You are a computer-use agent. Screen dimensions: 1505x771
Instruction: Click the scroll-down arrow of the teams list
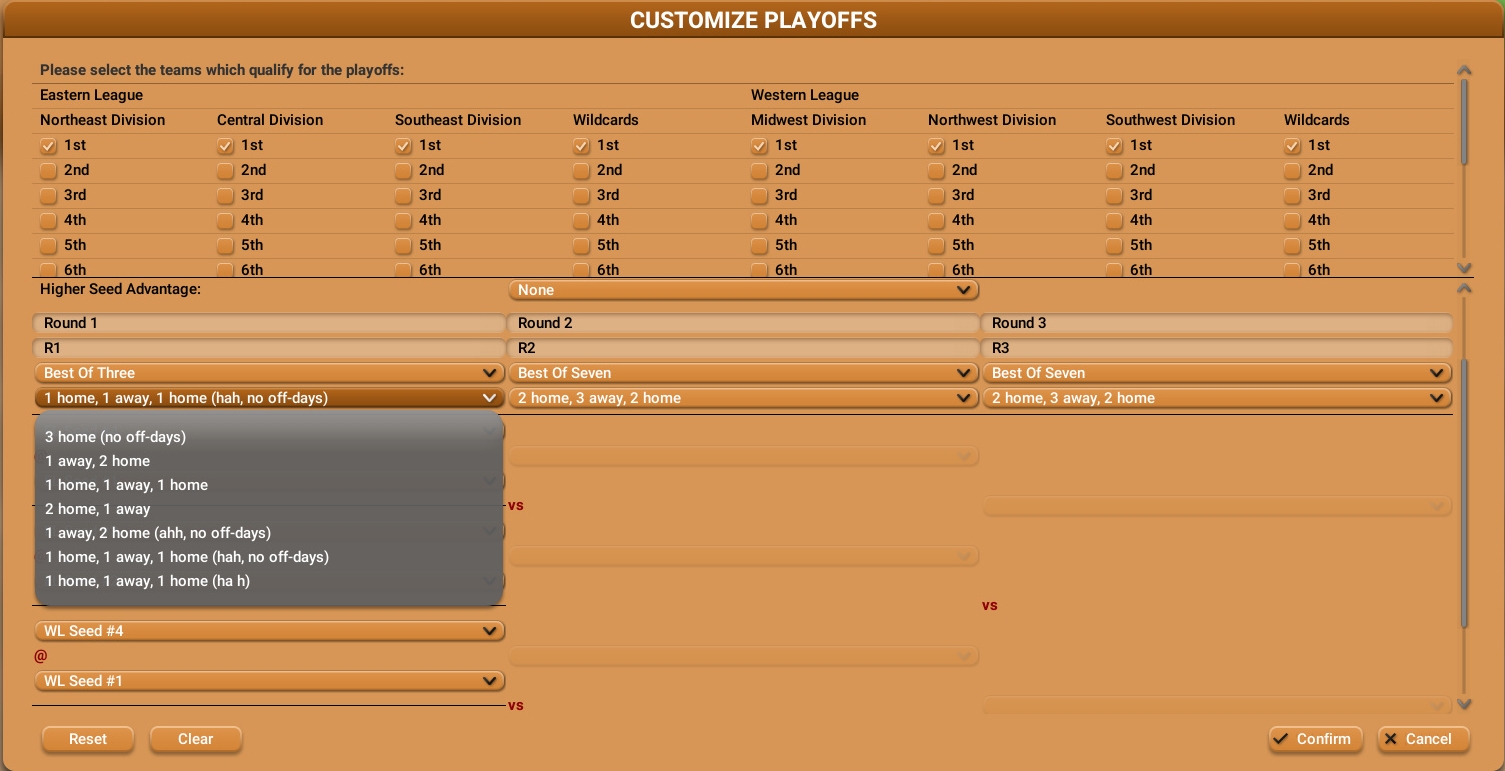click(1464, 268)
